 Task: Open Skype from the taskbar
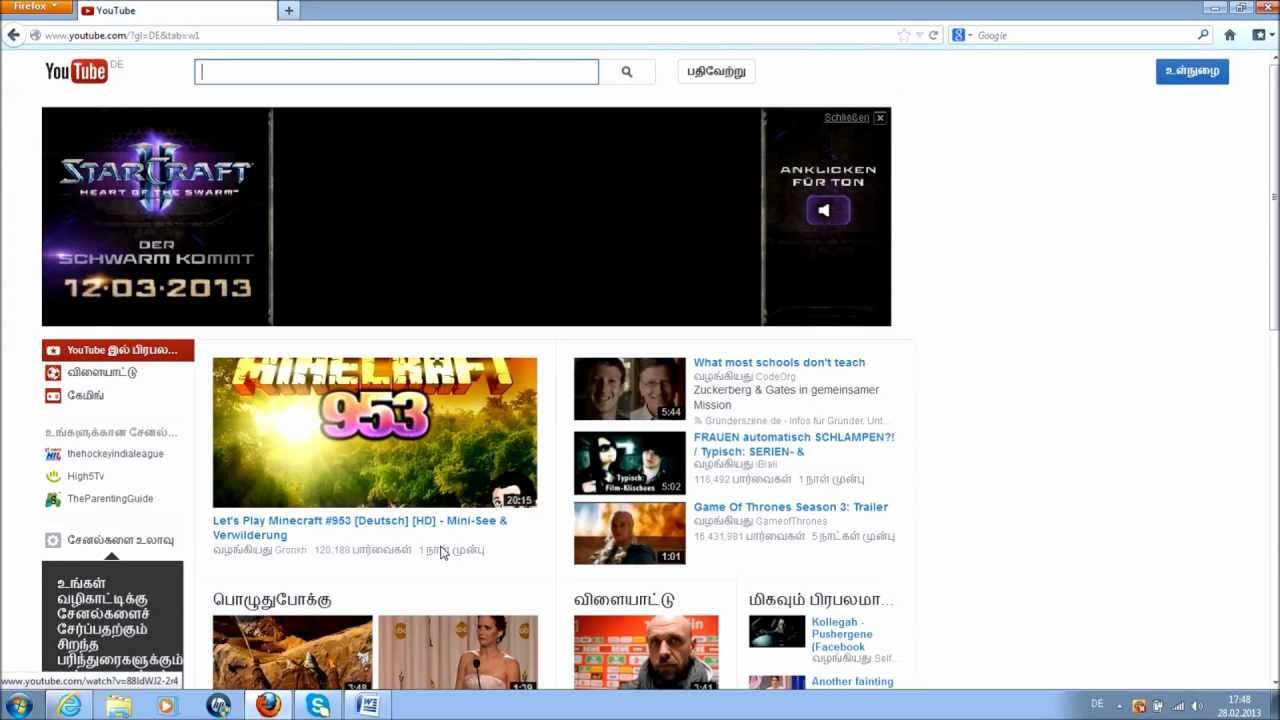coord(318,705)
